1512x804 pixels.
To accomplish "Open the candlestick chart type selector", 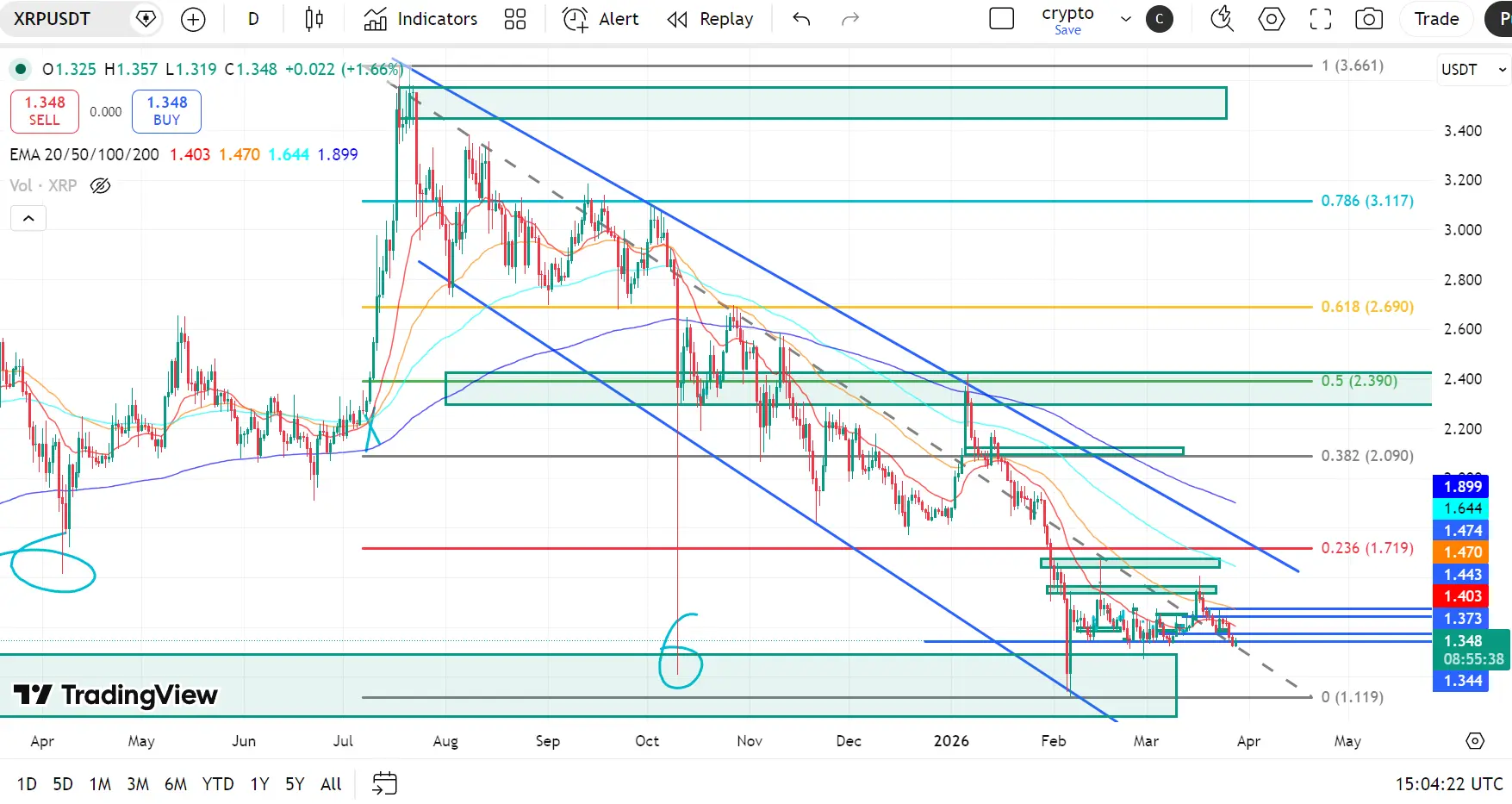I will [314, 19].
